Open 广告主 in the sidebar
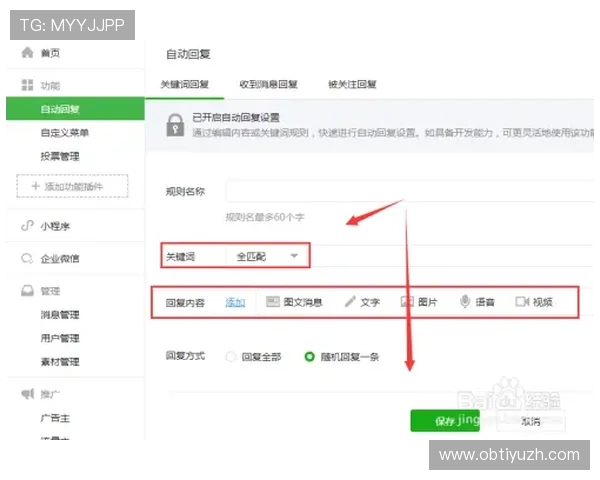This screenshot has height=480, width=600. pos(55,418)
